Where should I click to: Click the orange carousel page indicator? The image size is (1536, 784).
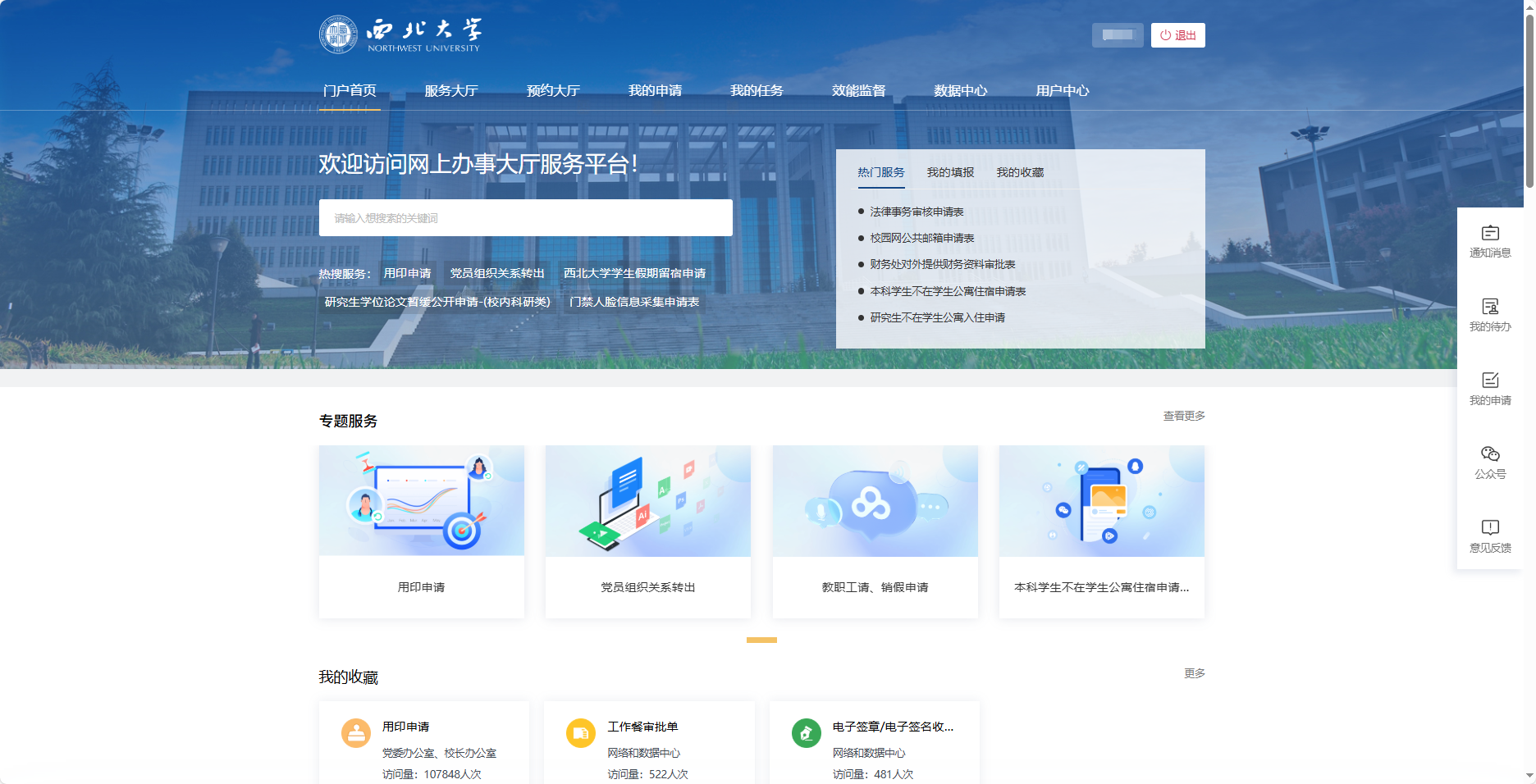(x=761, y=640)
